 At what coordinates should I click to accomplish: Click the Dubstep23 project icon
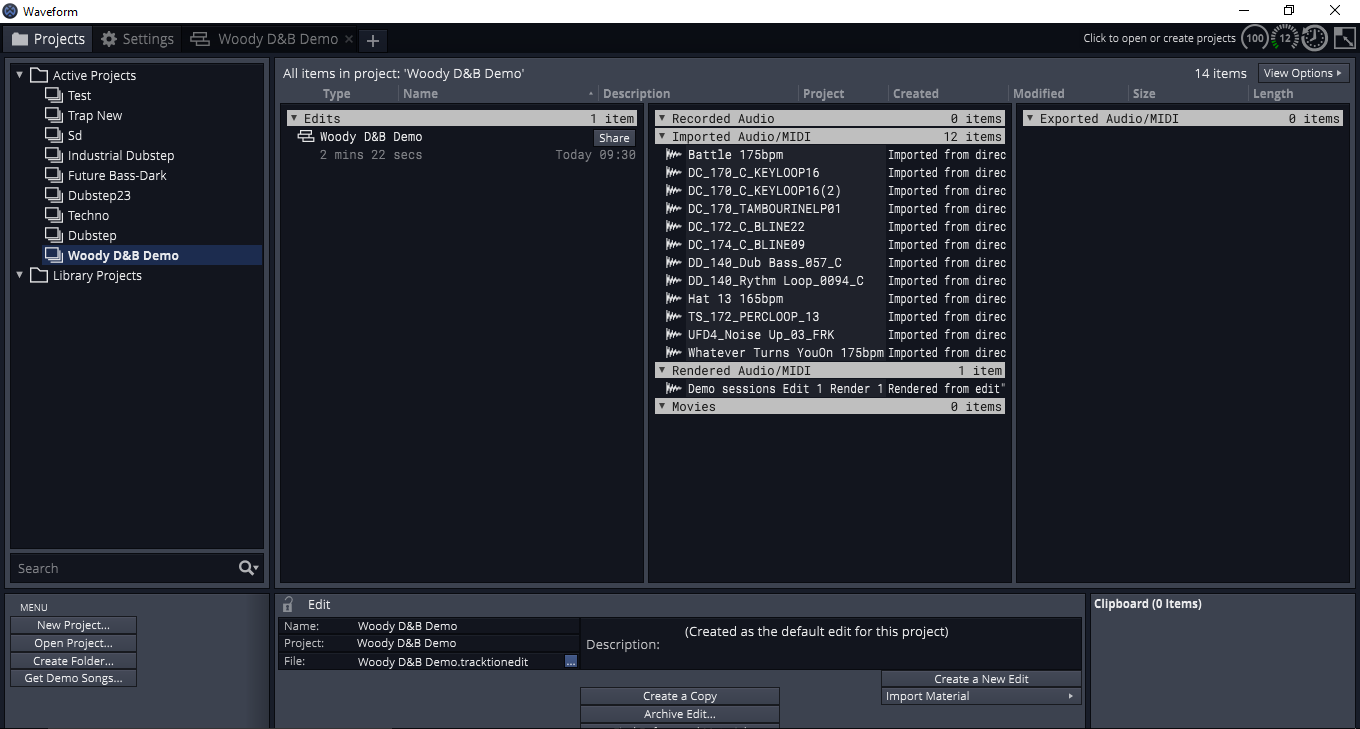click(x=54, y=195)
